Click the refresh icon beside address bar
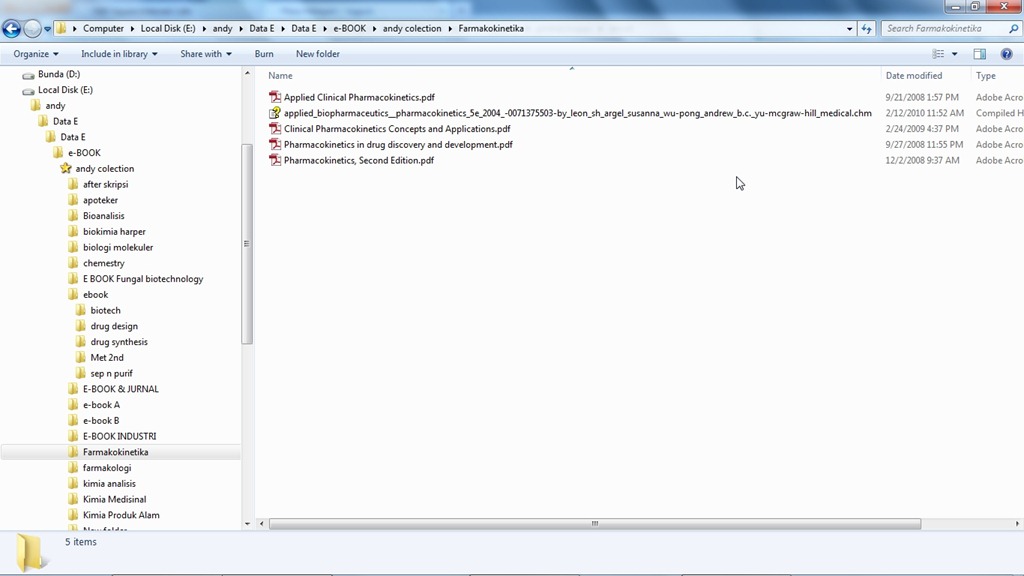Image resolution: width=1024 pixels, height=576 pixels. tap(866, 29)
